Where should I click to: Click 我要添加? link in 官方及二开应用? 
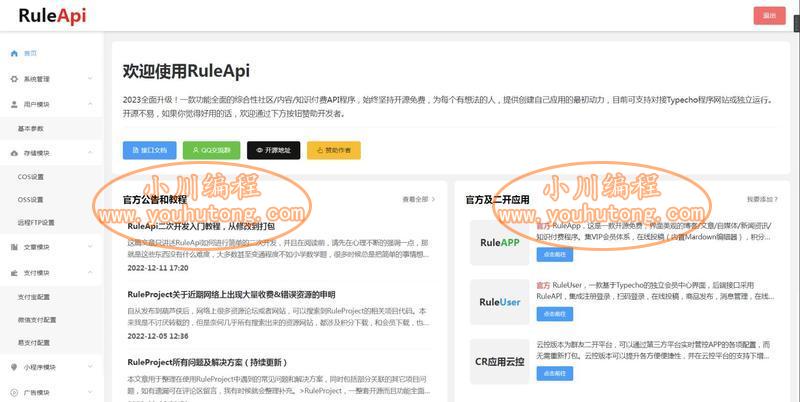coord(762,199)
